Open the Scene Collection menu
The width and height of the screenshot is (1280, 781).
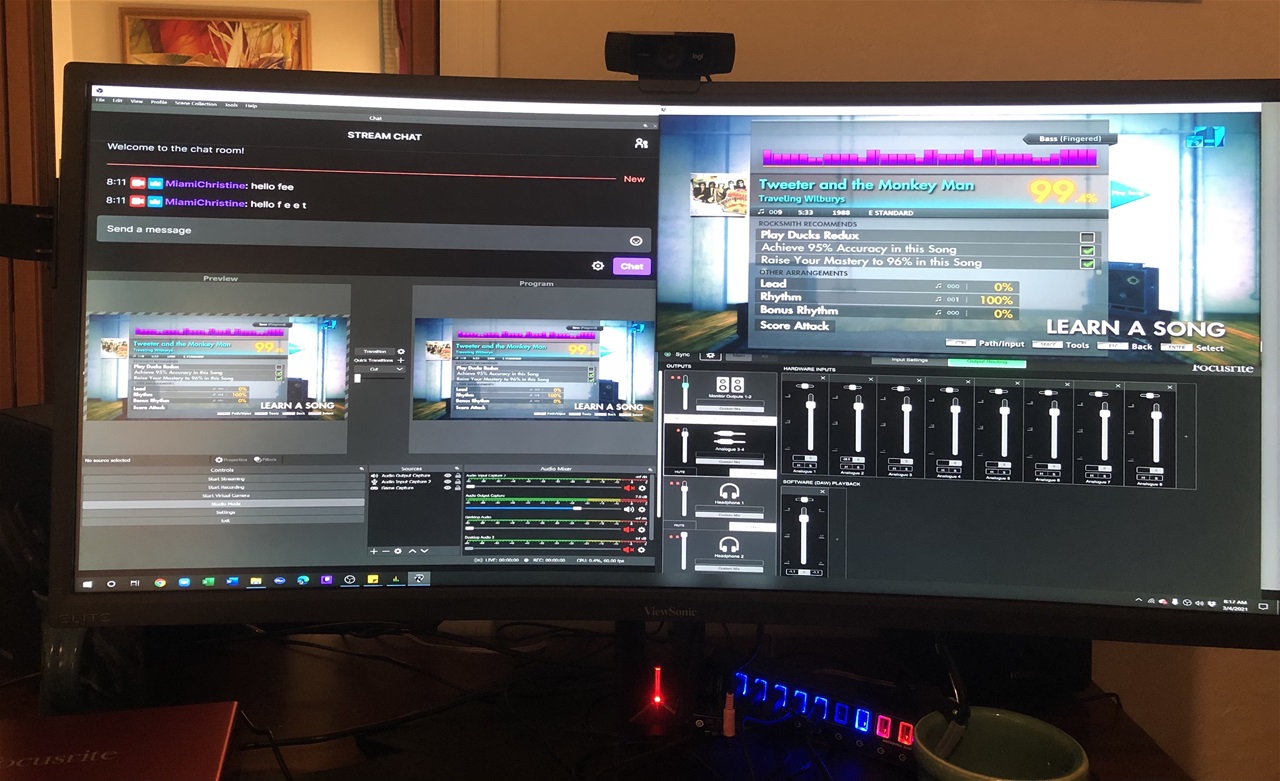click(x=196, y=103)
